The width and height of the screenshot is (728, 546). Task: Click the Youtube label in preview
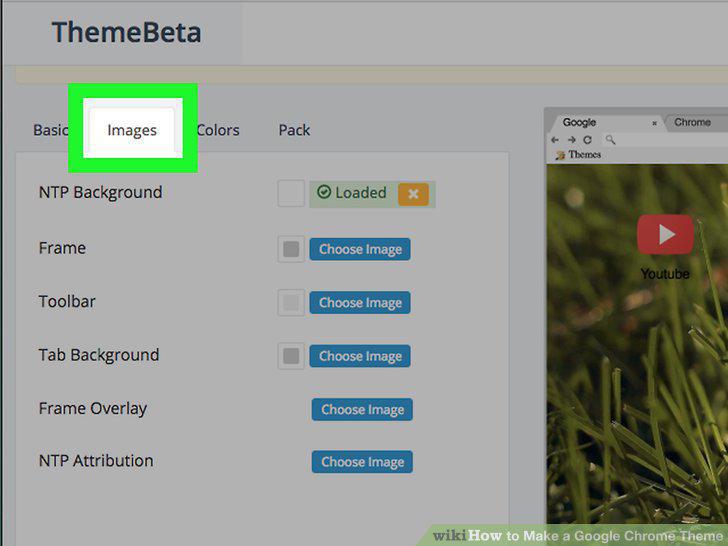tap(665, 274)
